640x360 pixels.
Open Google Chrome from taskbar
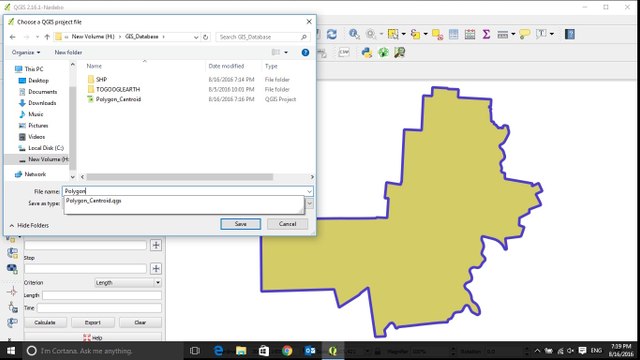point(287,351)
